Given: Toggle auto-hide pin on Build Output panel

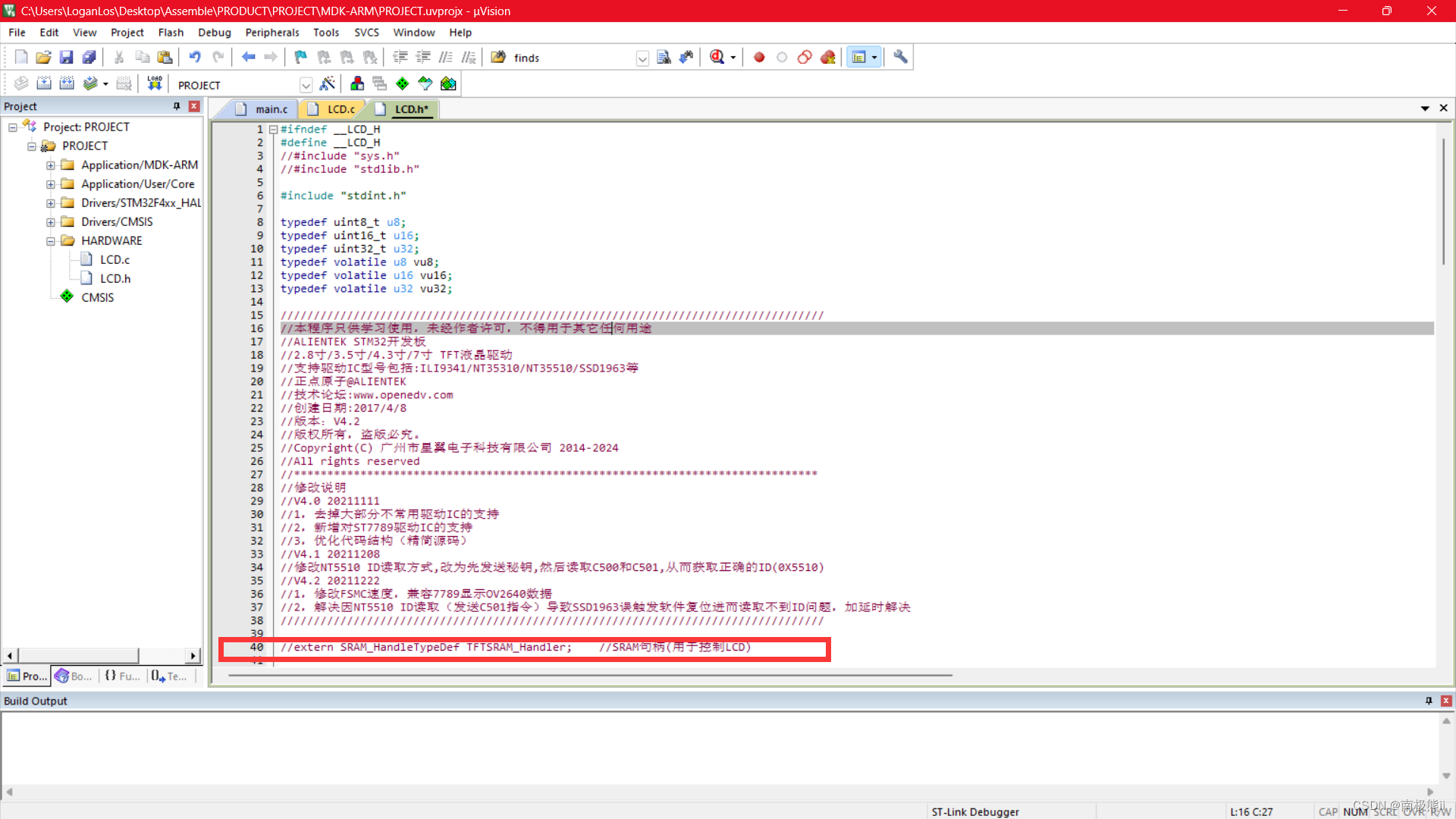Looking at the screenshot, I should pos(1429,701).
